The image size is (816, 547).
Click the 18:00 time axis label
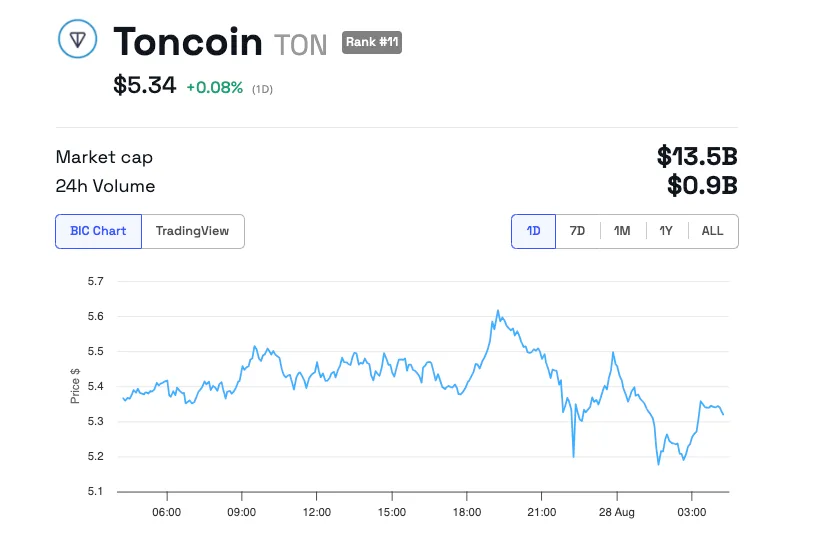466,512
